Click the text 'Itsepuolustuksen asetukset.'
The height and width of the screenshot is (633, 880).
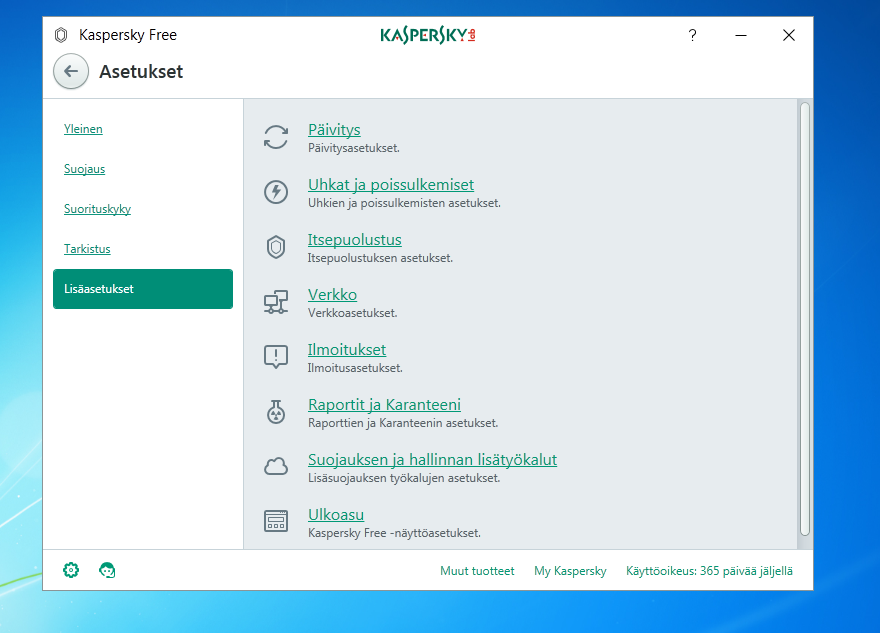pos(380,258)
